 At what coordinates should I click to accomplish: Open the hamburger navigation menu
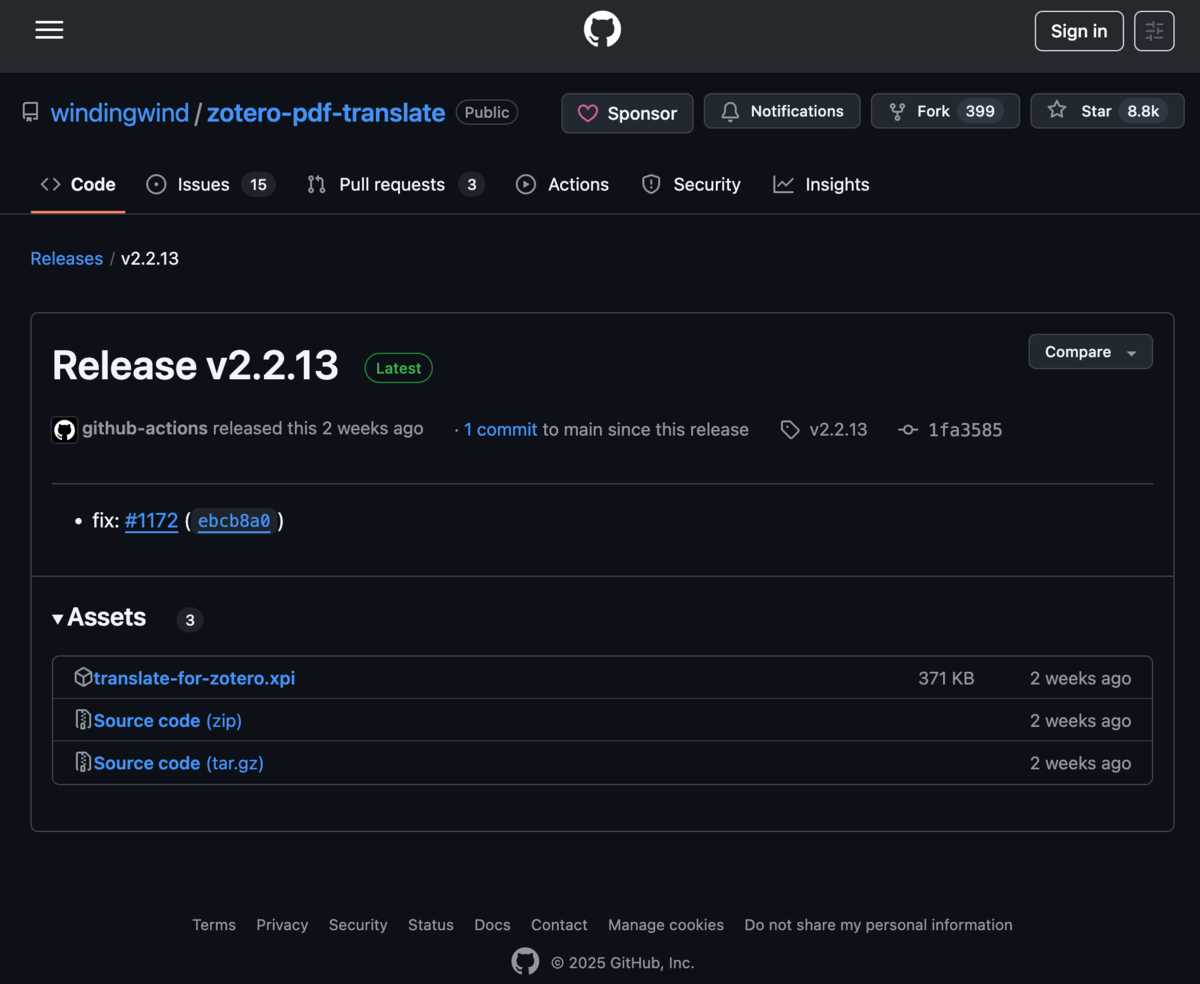click(49, 30)
